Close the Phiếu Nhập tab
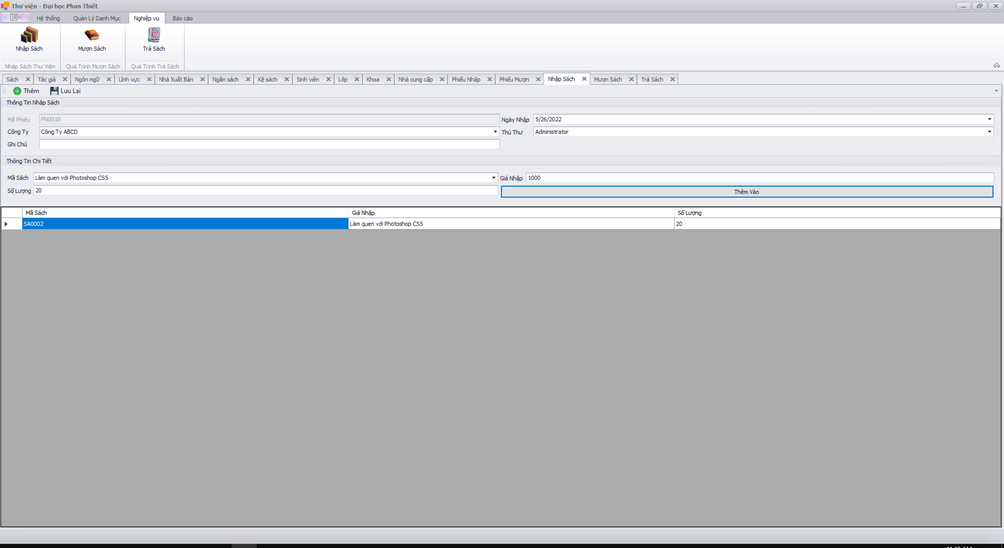This screenshot has width=1004, height=548. click(489, 79)
